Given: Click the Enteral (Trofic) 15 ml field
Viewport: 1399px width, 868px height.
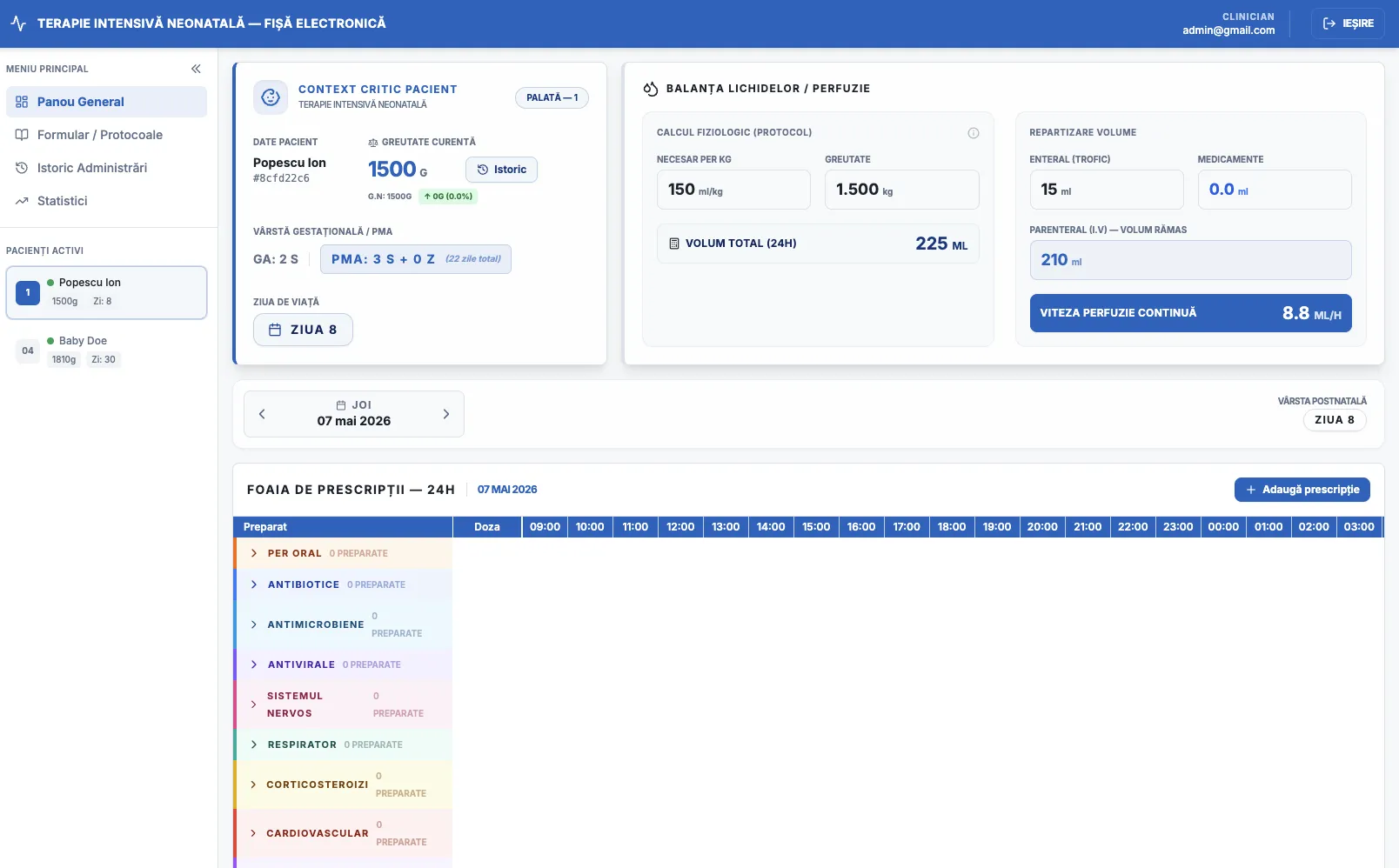Looking at the screenshot, I should pyautogui.click(x=1107, y=190).
